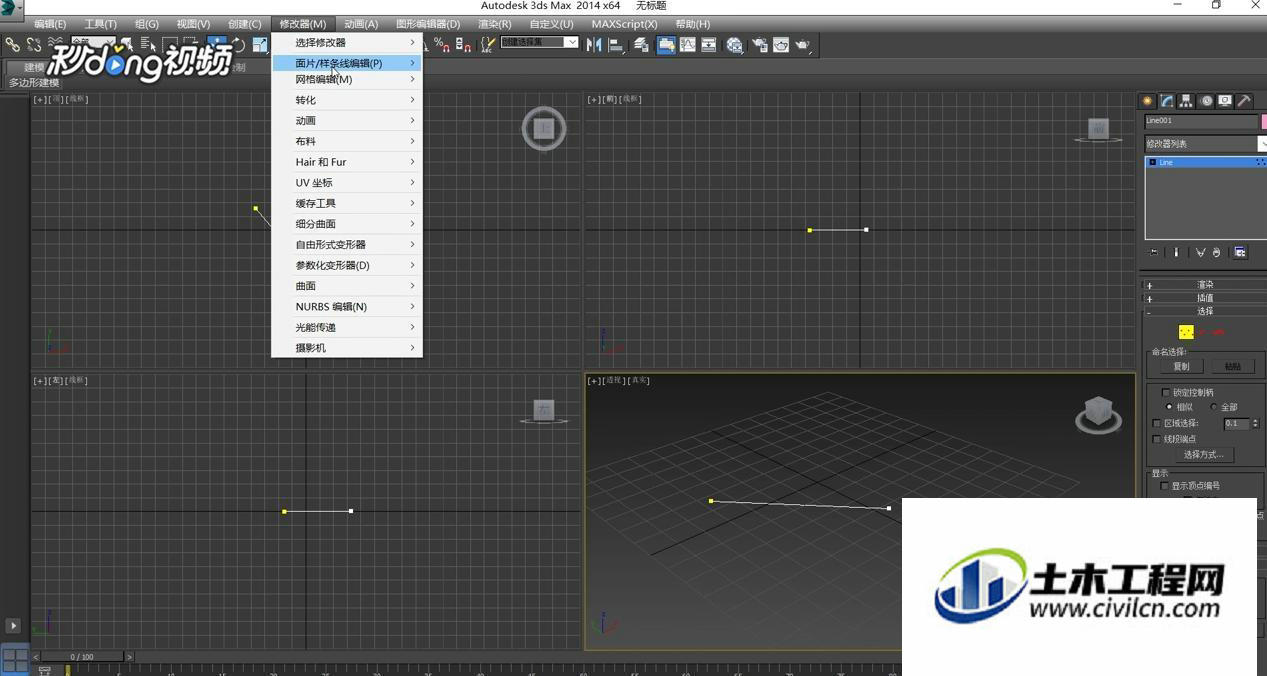Enable the 显示顶点编号 checkbox
This screenshot has width=1267, height=676.
1164,486
